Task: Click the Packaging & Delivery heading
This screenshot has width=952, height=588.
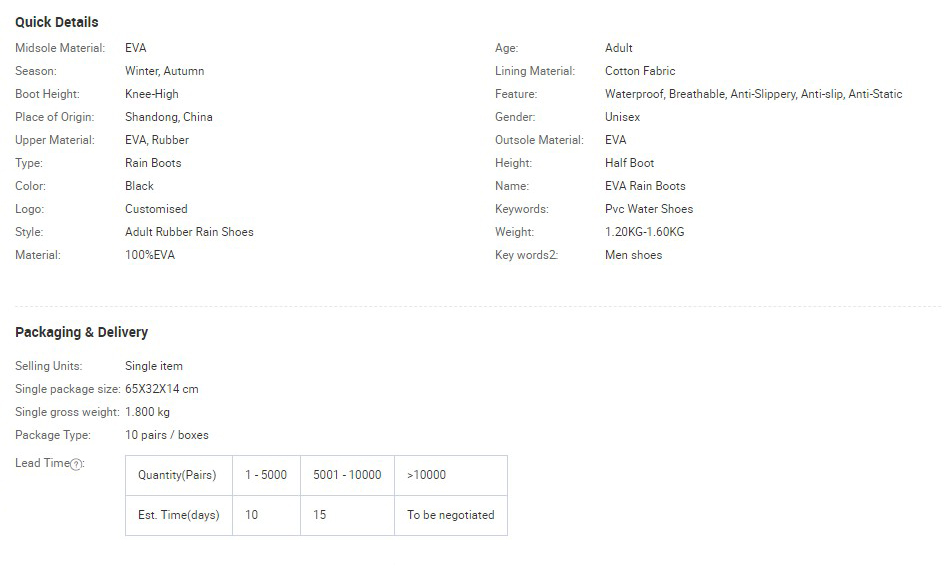Action: pyautogui.click(x=81, y=332)
